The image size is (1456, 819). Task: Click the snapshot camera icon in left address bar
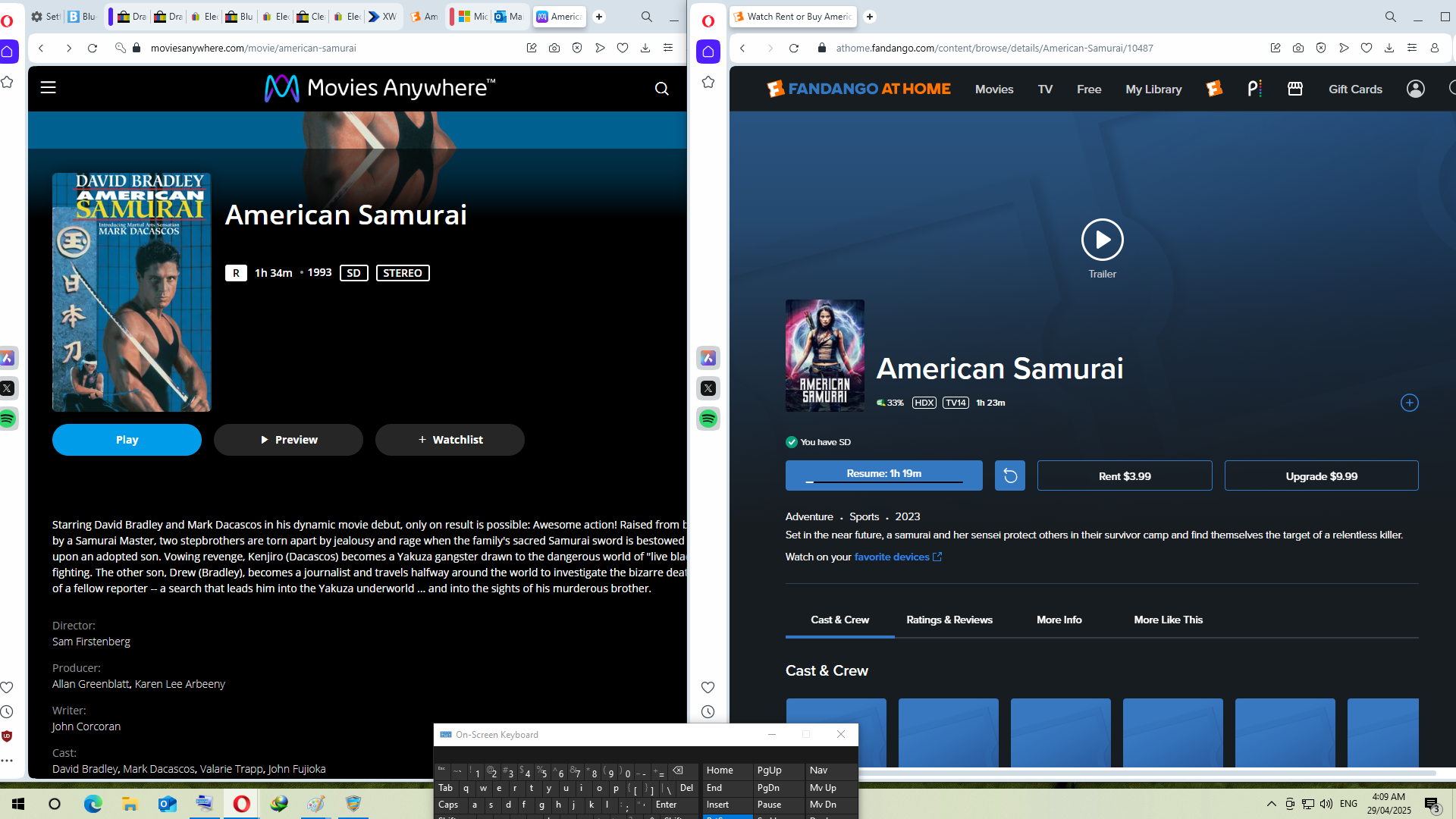pos(554,48)
